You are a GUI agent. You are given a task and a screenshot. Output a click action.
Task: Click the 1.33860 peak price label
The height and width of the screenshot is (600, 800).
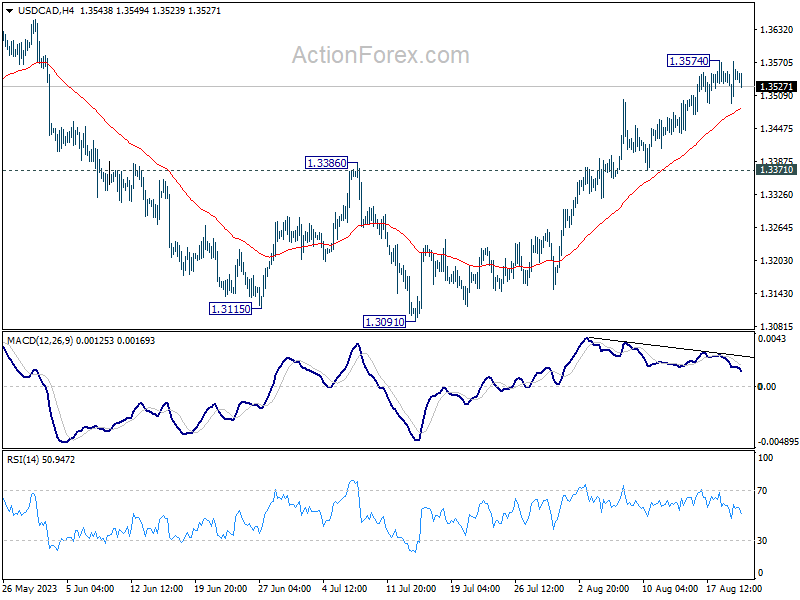(x=327, y=163)
